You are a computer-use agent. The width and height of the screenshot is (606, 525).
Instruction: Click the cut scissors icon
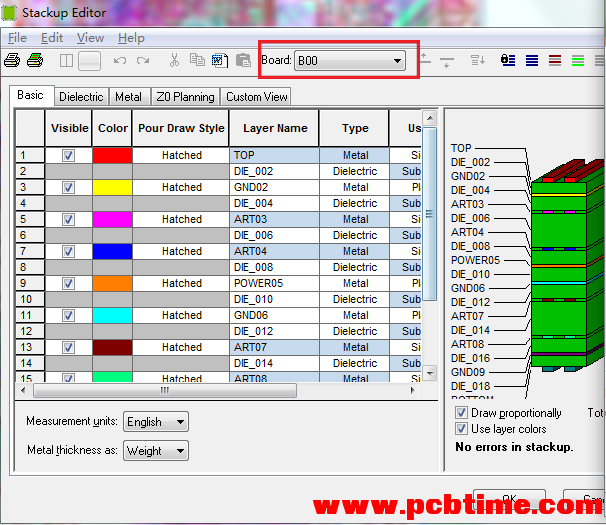click(174, 60)
